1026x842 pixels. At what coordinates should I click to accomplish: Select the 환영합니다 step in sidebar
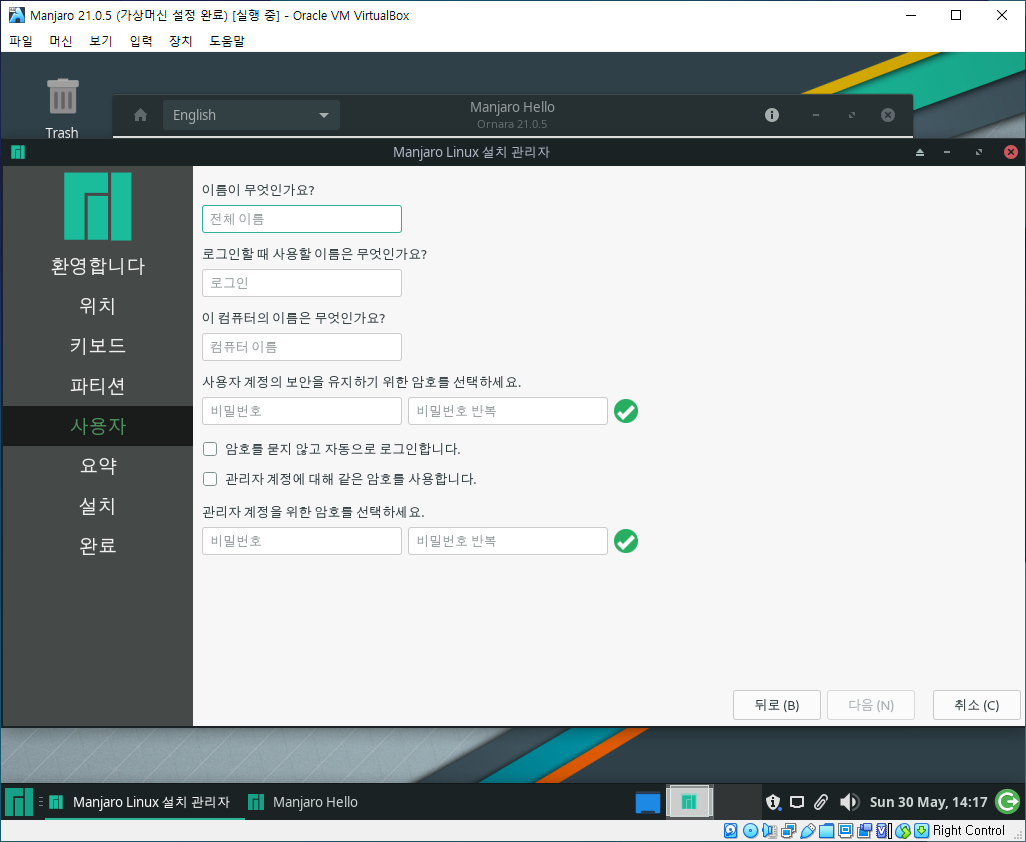(x=98, y=266)
